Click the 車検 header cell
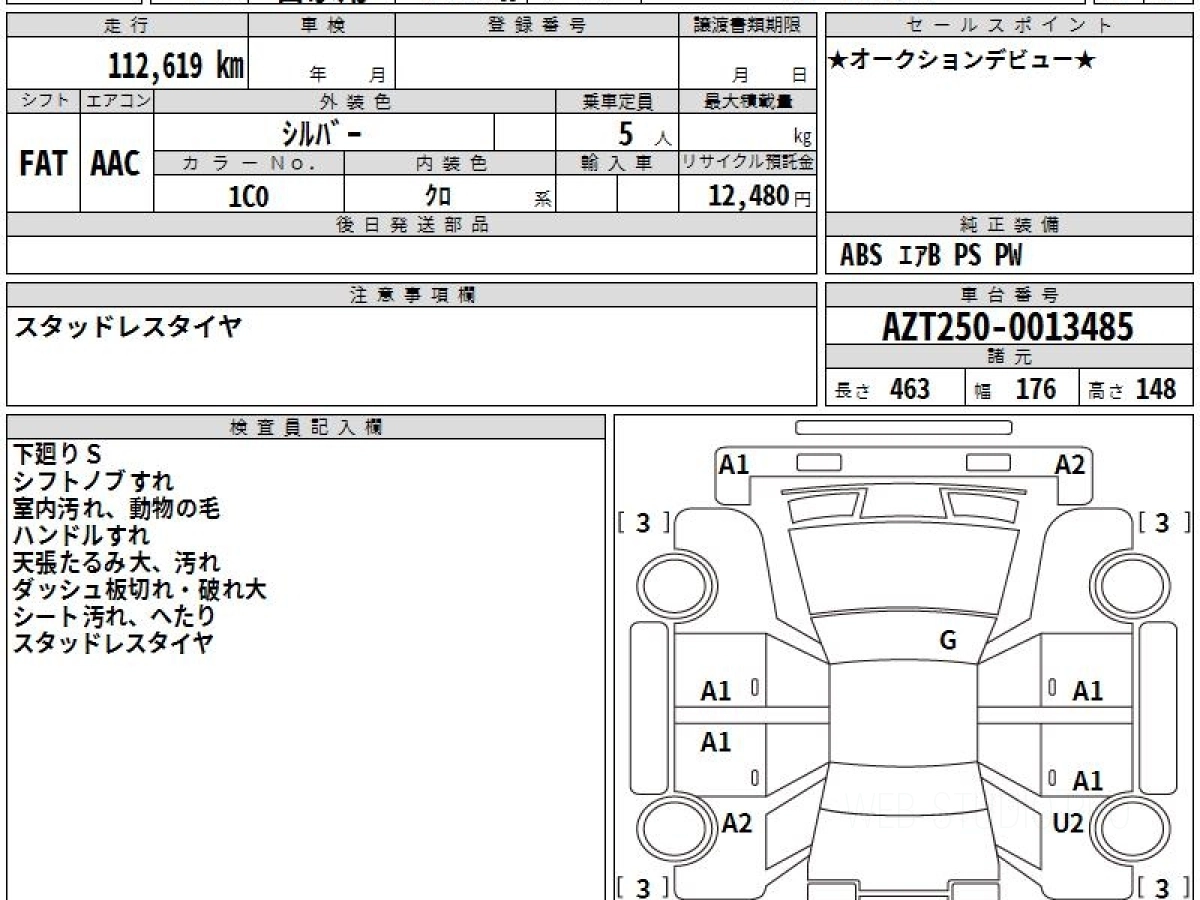This screenshot has height=900, width=1200. coord(322,26)
